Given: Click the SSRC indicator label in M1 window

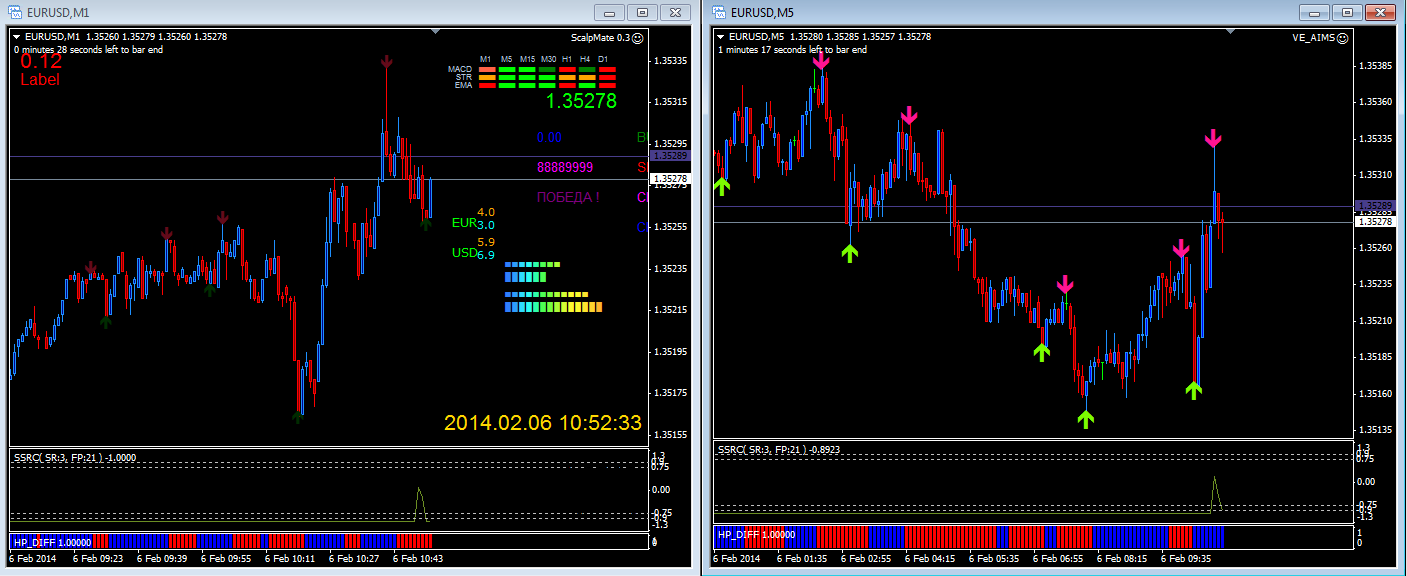Looking at the screenshot, I should 75,457.
